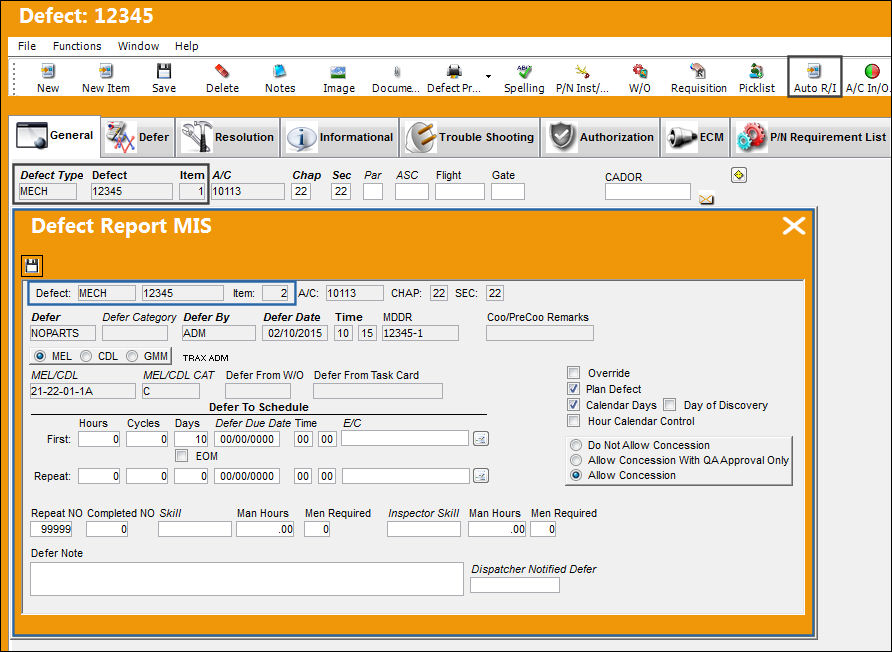892x652 pixels.
Task: Click the A/C In/Out toolbar icon
Action: (872, 71)
